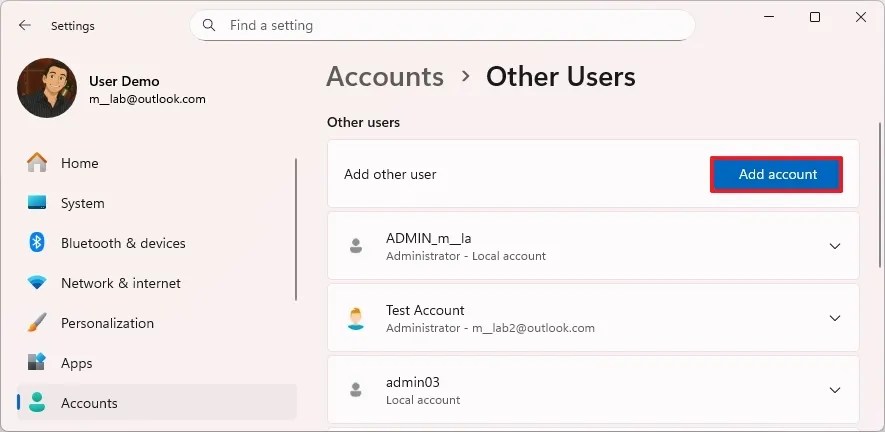The height and width of the screenshot is (432, 885).
Task: Focus the Find a setting search box
Action: 442,25
